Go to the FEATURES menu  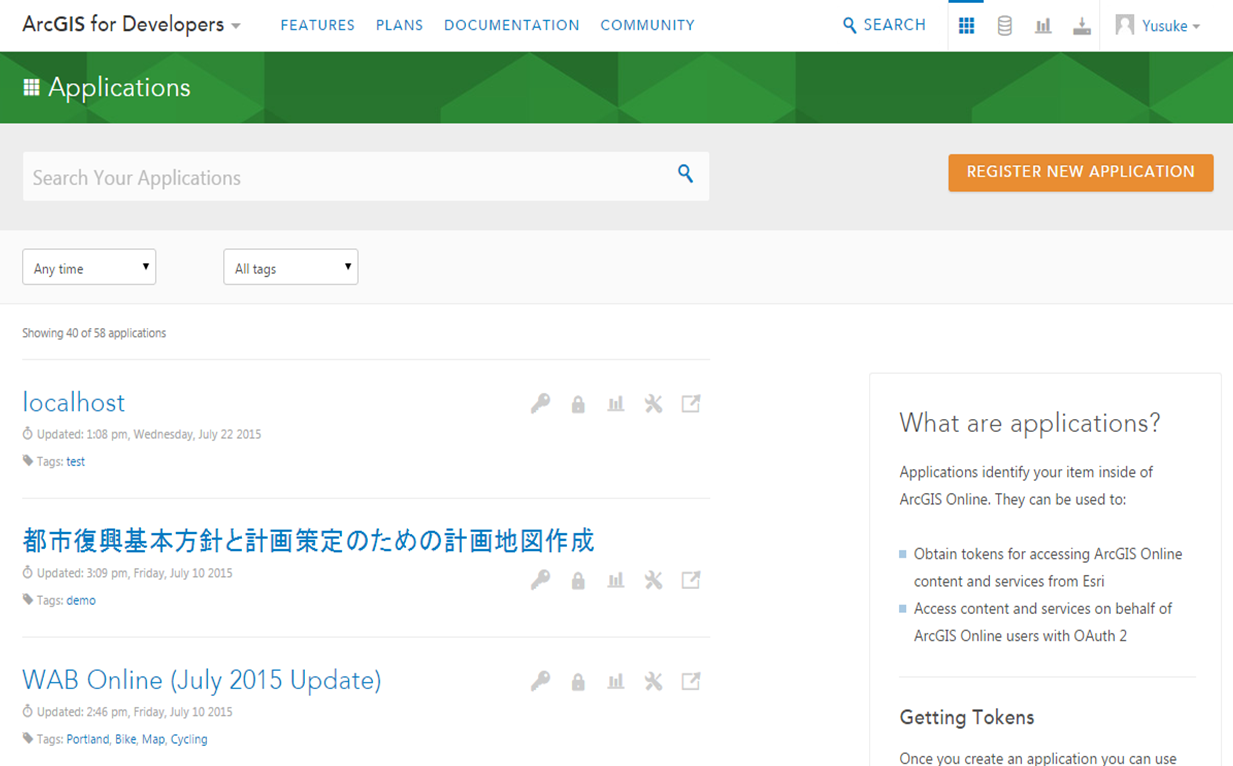(317, 25)
